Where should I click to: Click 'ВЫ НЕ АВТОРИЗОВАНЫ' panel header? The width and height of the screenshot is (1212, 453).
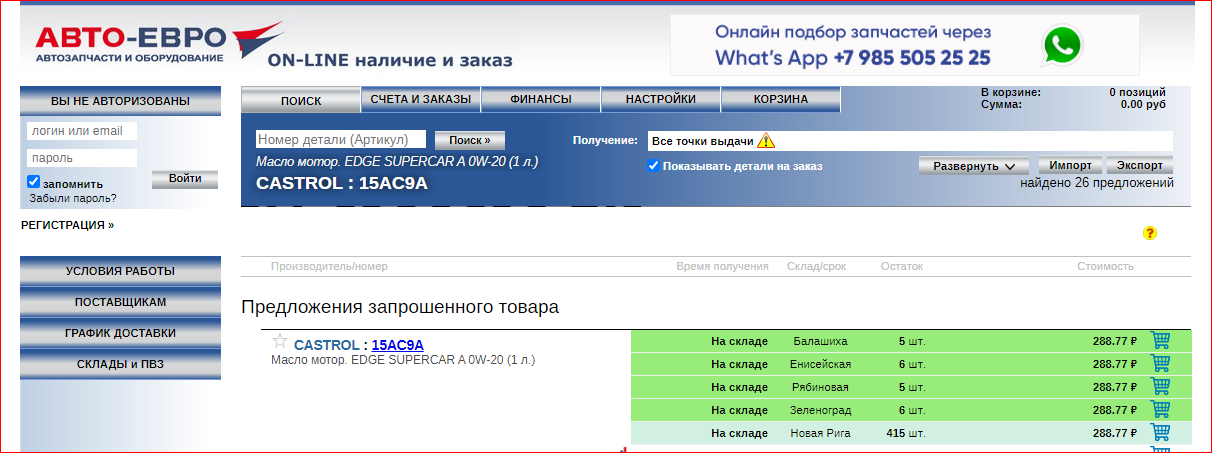point(120,101)
